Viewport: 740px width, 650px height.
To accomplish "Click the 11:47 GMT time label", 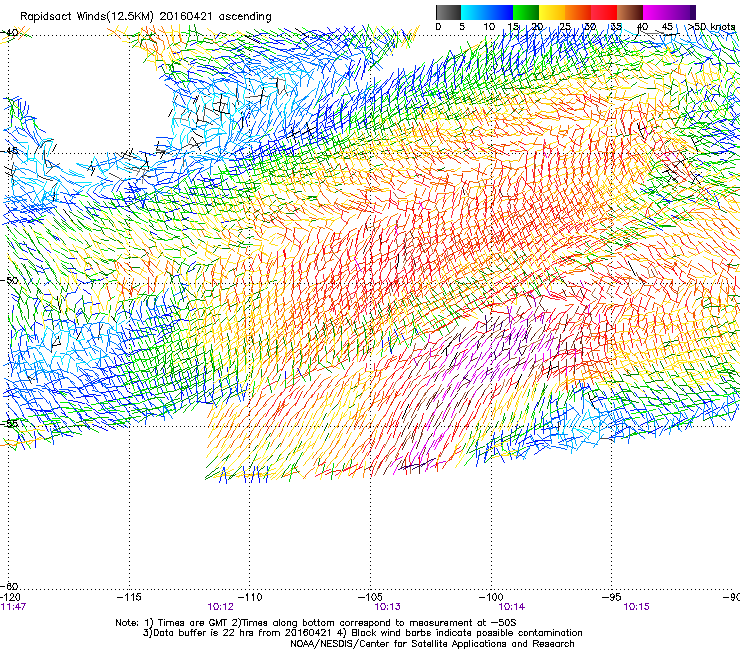I will tap(13, 607).
